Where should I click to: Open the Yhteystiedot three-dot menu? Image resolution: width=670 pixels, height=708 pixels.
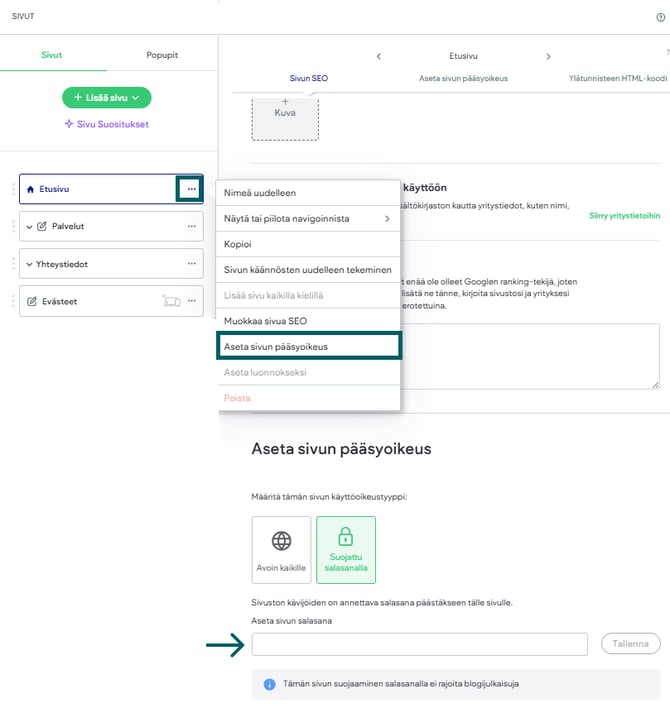191,264
